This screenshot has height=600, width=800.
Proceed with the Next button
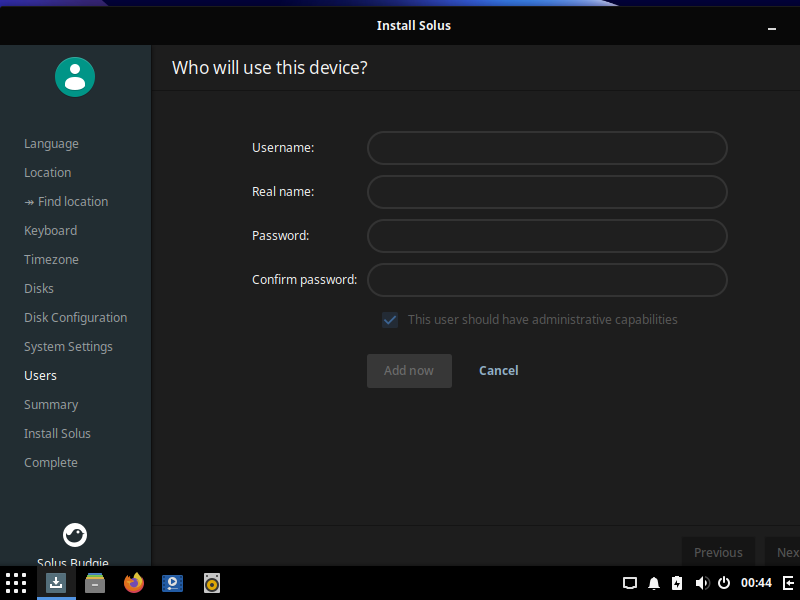(783, 553)
